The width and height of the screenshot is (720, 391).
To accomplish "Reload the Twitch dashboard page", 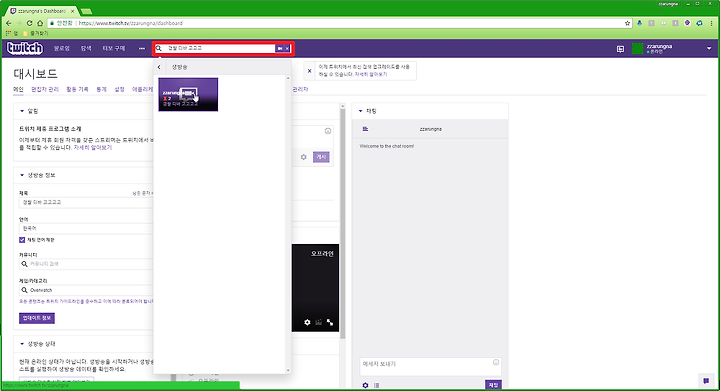I will pyautogui.click(x=29, y=23).
